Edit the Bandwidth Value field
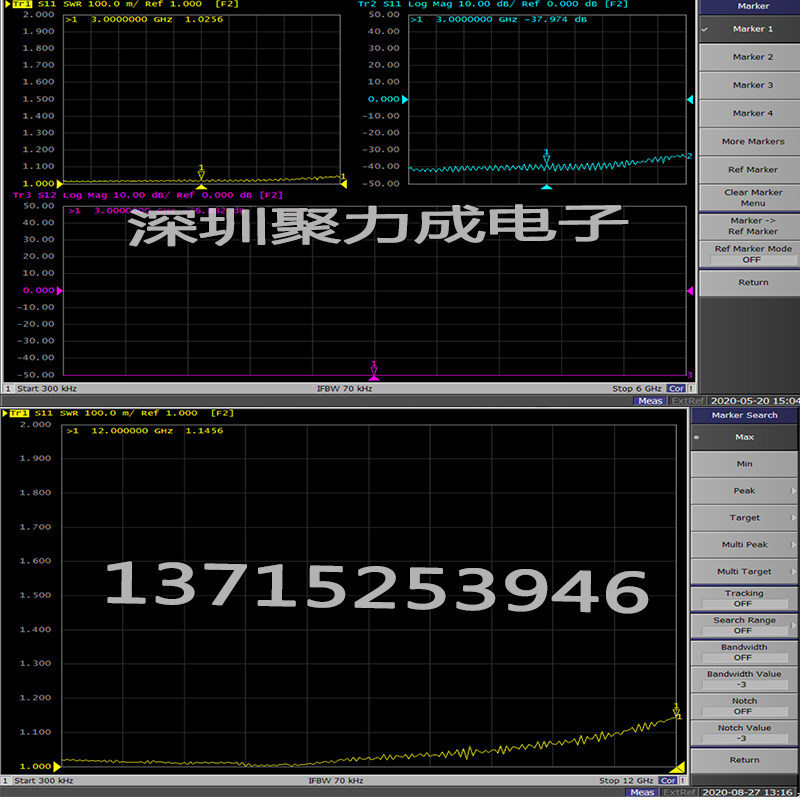This screenshot has width=800, height=800. click(744, 680)
